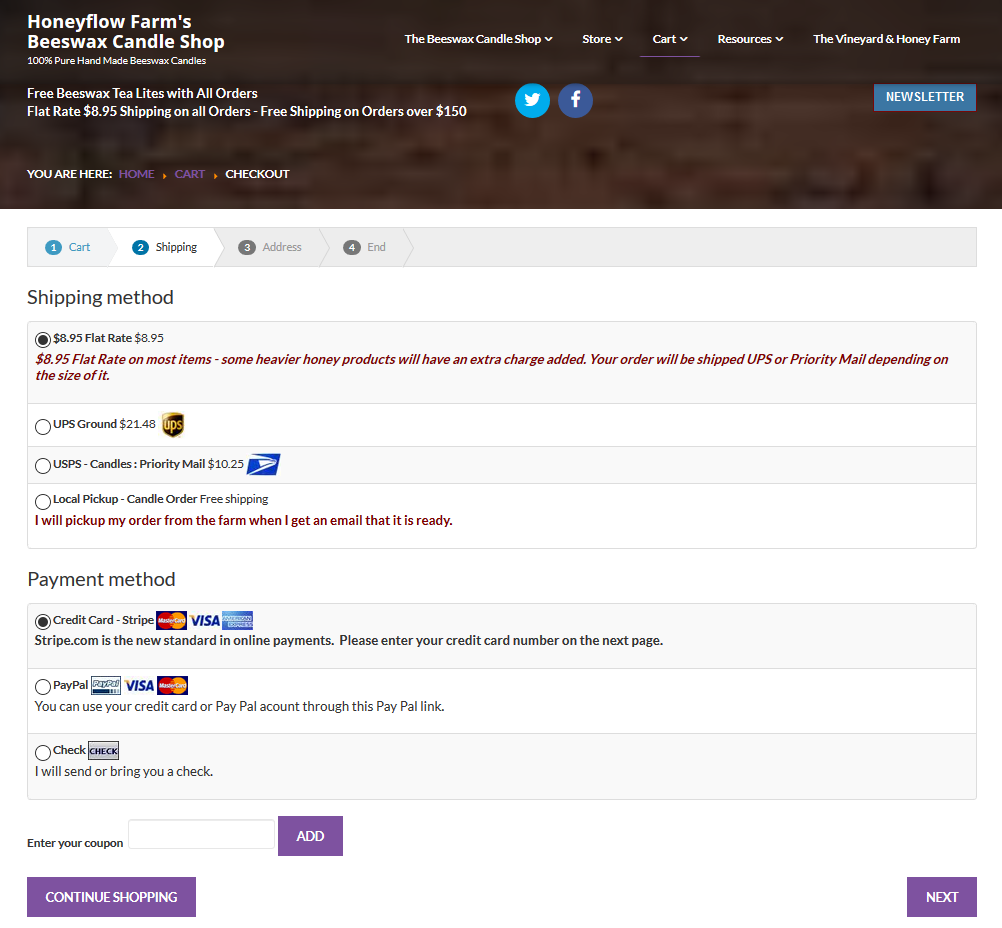This screenshot has height=928, width=1002.
Task: Click the PayPal logo icon
Action: click(105, 686)
